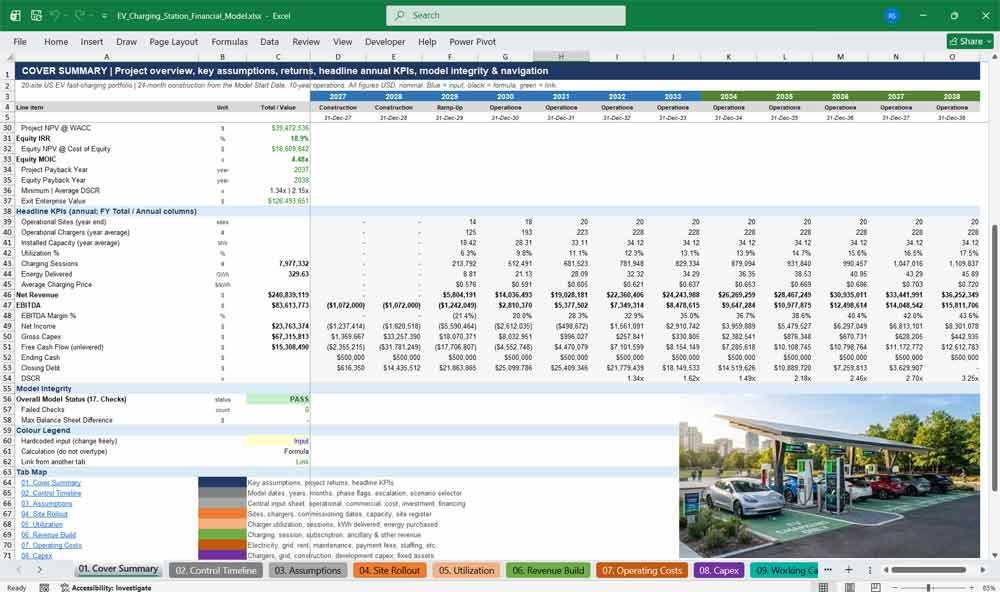Open the Developer ribbon tab
This screenshot has height=592, width=1000.
click(385, 41)
